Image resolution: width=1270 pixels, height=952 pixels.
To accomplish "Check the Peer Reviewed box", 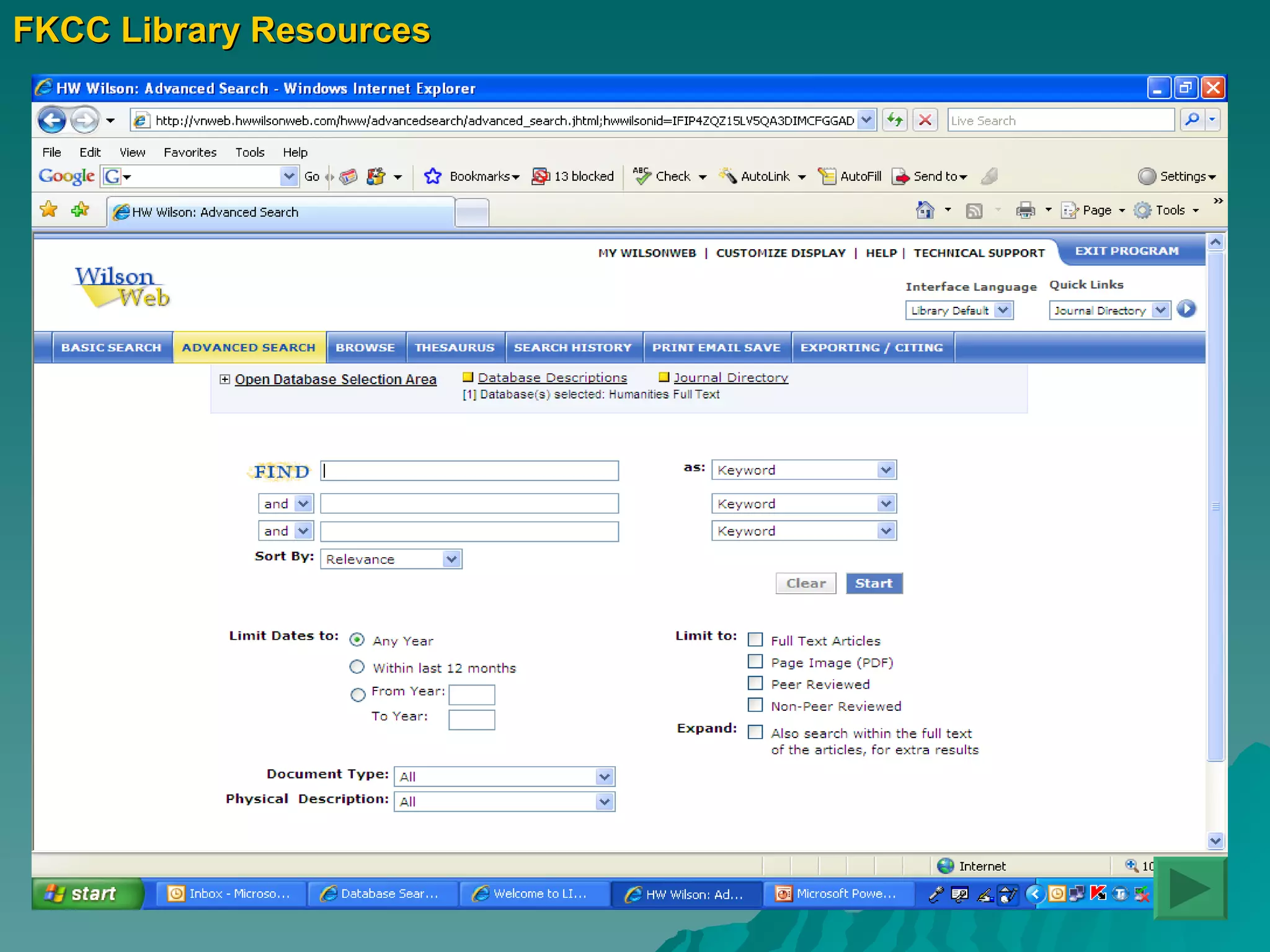I will pyautogui.click(x=755, y=683).
